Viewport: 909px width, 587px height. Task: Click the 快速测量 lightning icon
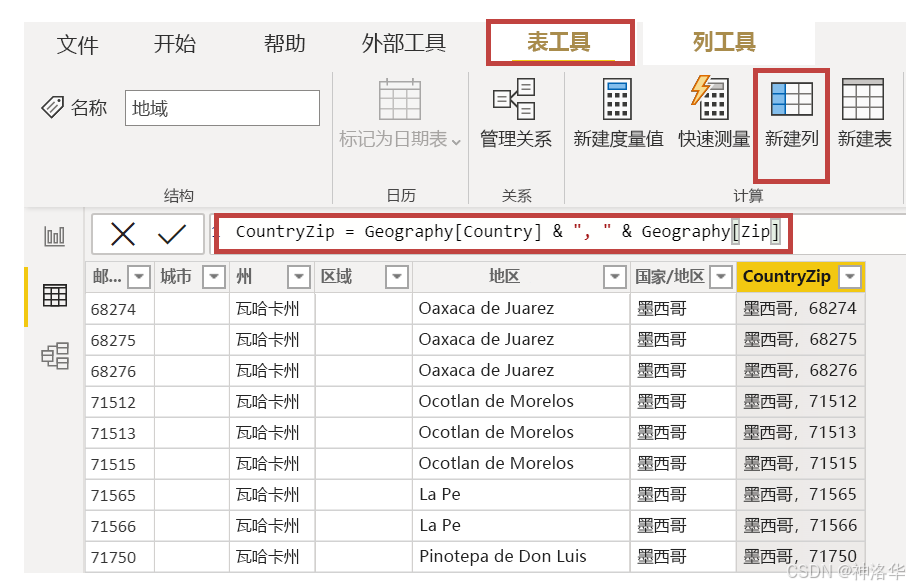[x=710, y=98]
